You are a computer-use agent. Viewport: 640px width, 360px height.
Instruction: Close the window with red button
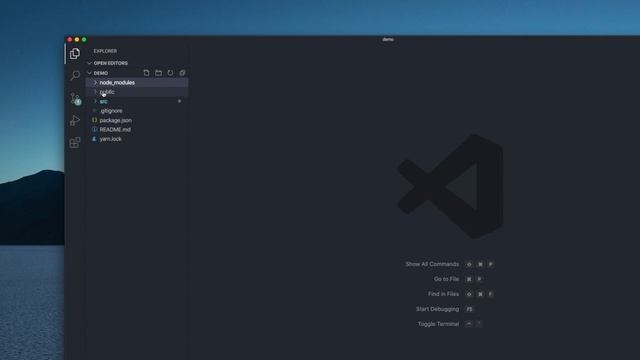coord(70,40)
